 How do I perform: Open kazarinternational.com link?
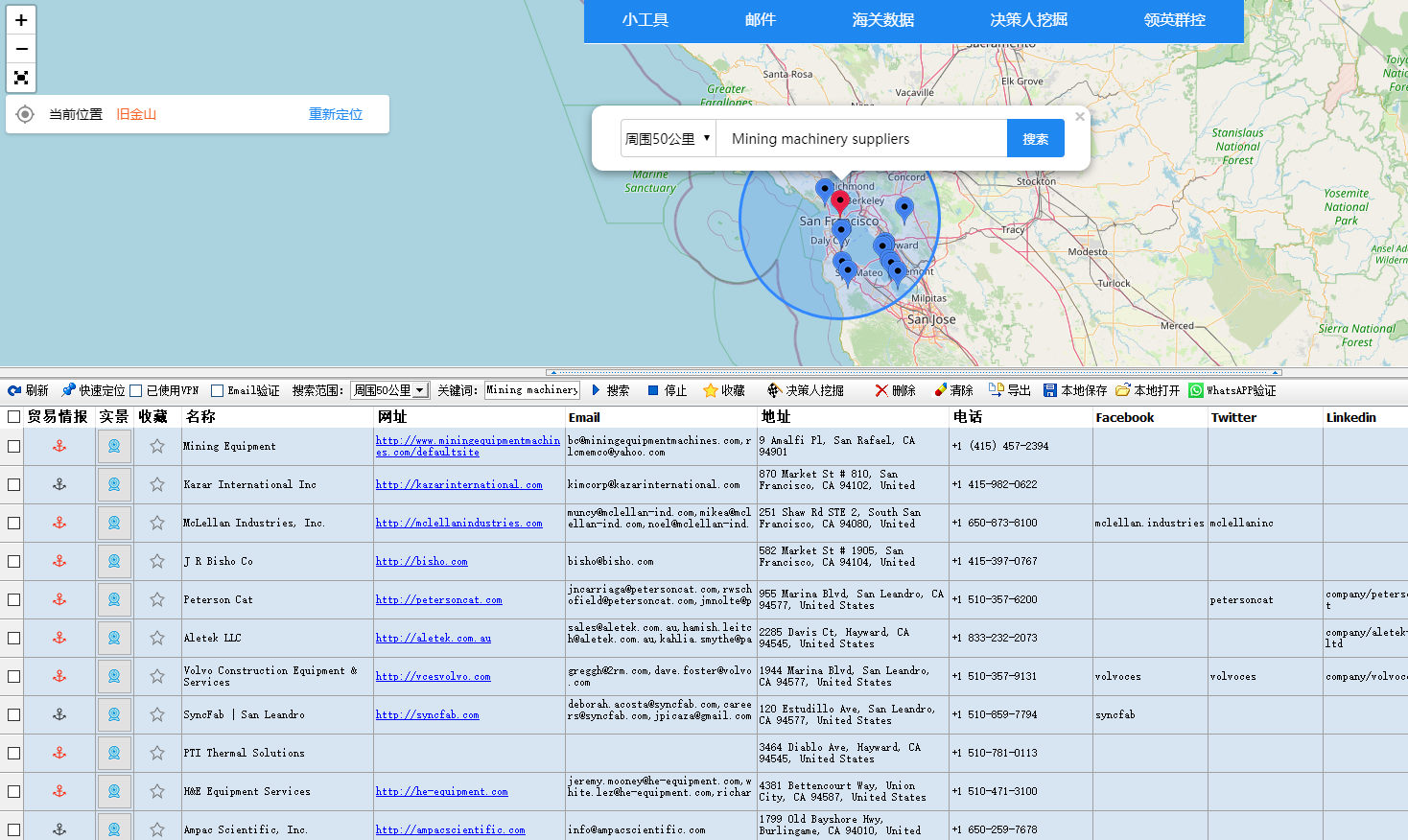click(459, 485)
